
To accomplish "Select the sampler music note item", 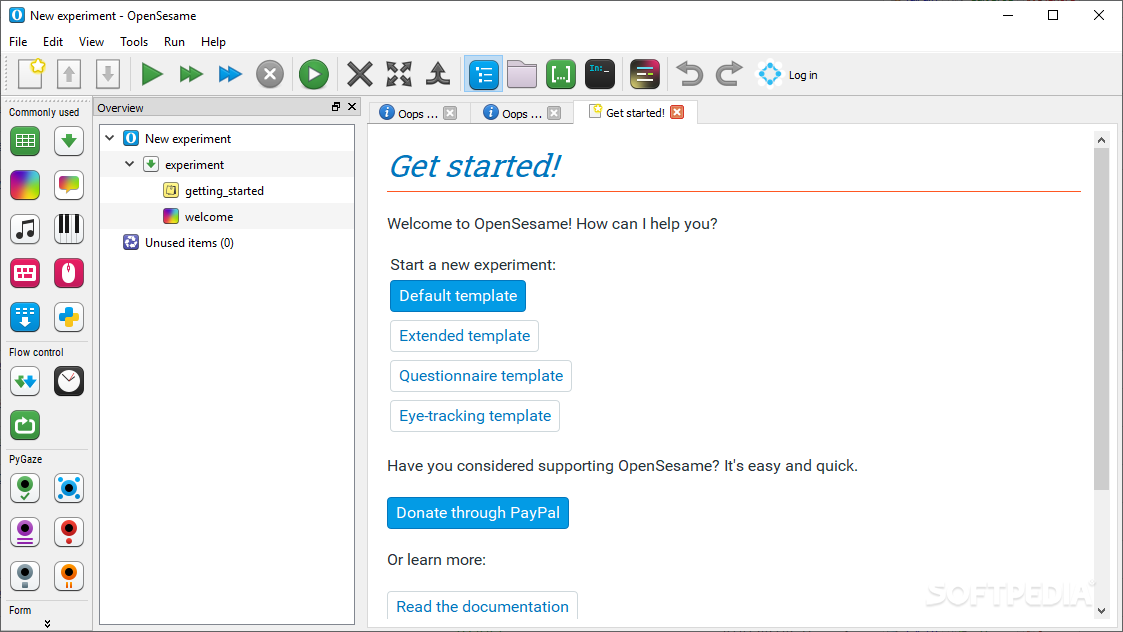I will [x=25, y=229].
